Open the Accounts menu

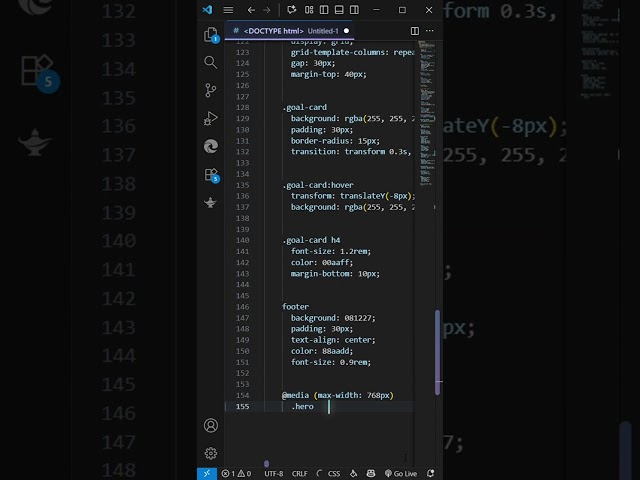[x=211, y=425]
